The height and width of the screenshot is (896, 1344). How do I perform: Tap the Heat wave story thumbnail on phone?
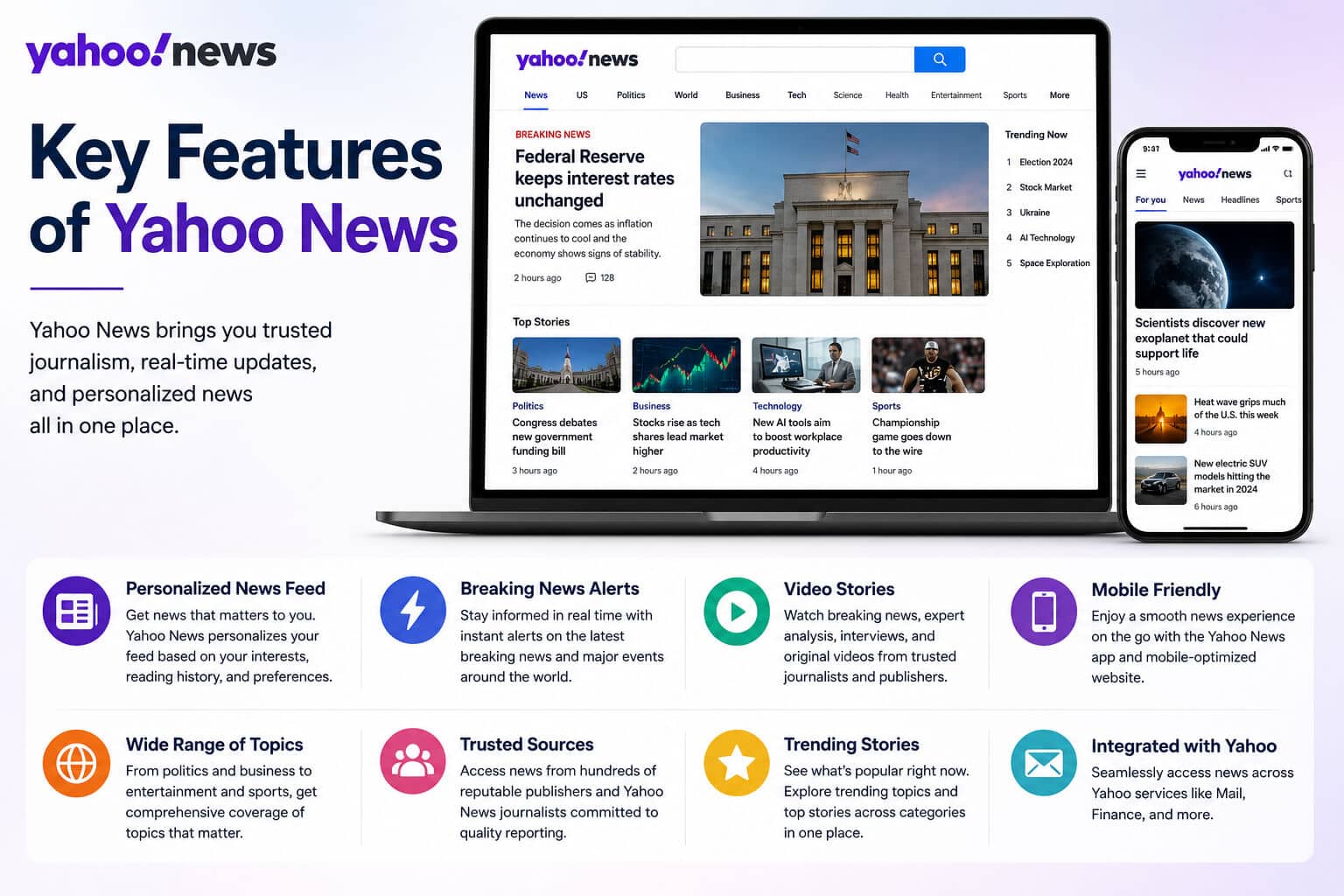pos(1160,419)
